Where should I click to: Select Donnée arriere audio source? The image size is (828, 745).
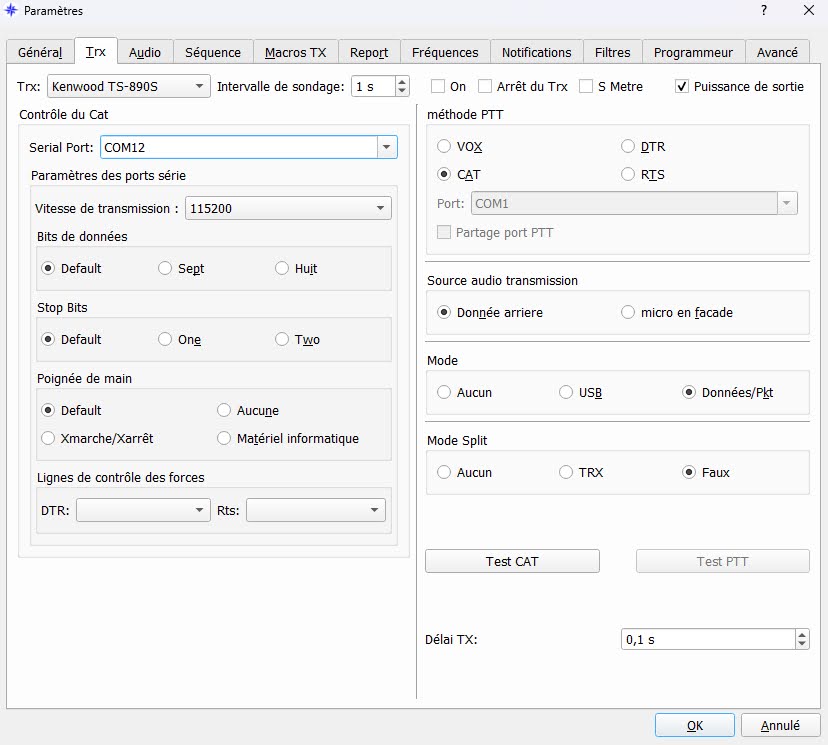pyautogui.click(x=444, y=313)
